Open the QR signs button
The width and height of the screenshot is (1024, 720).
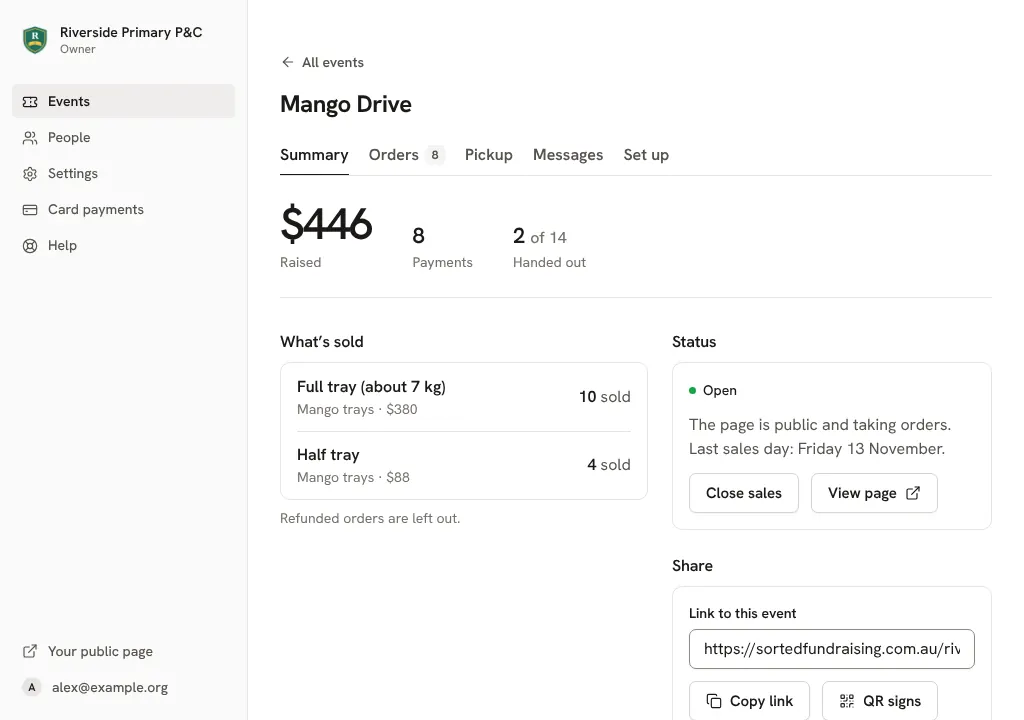[x=880, y=701]
